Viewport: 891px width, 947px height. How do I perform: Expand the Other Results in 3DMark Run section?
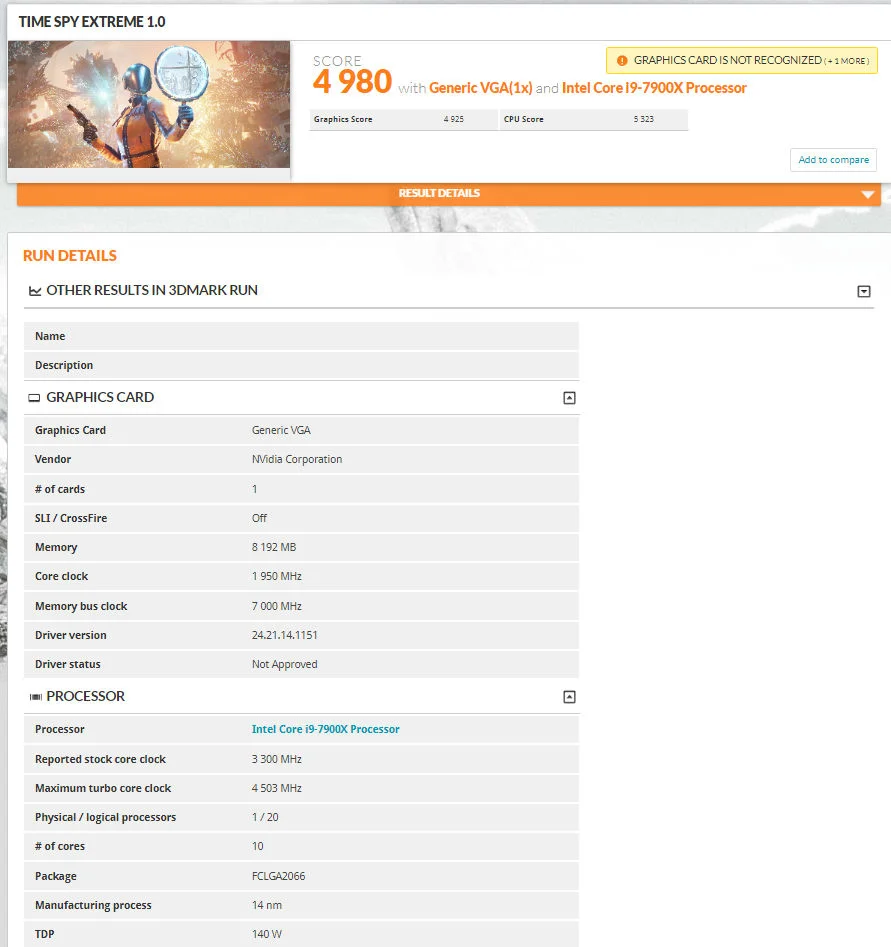[x=864, y=291]
